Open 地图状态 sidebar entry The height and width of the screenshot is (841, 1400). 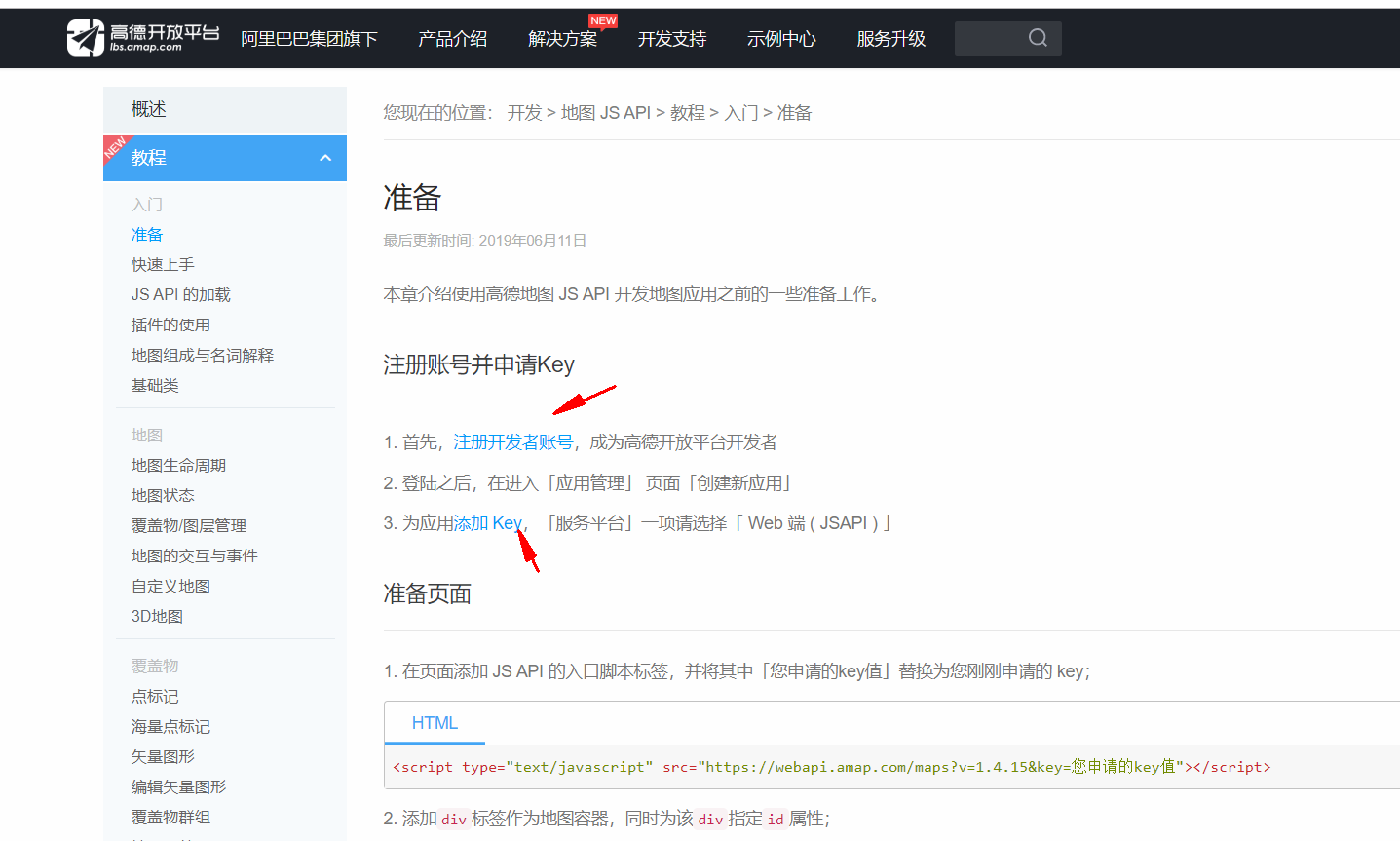(x=163, y=496)
